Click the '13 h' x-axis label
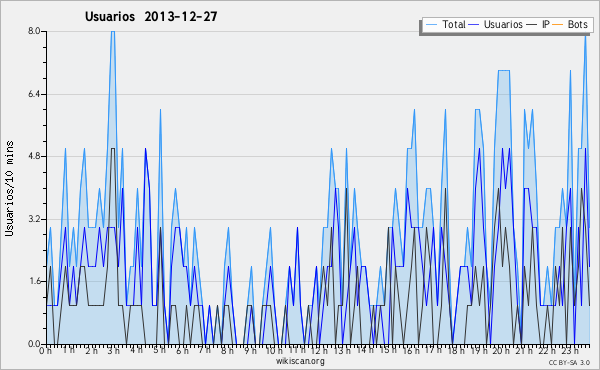Screen dimensions: 600x370 [x=342, y=350]
